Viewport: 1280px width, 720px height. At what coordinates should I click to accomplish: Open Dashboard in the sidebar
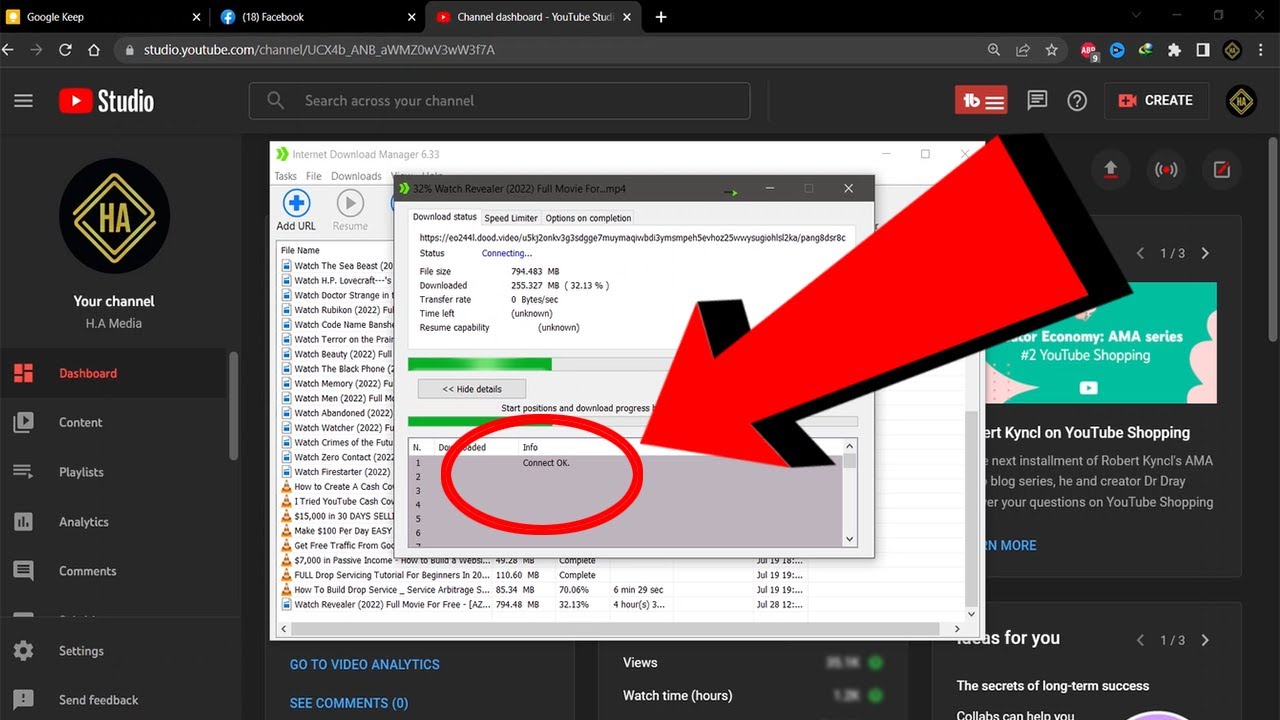tap(114, 373)
